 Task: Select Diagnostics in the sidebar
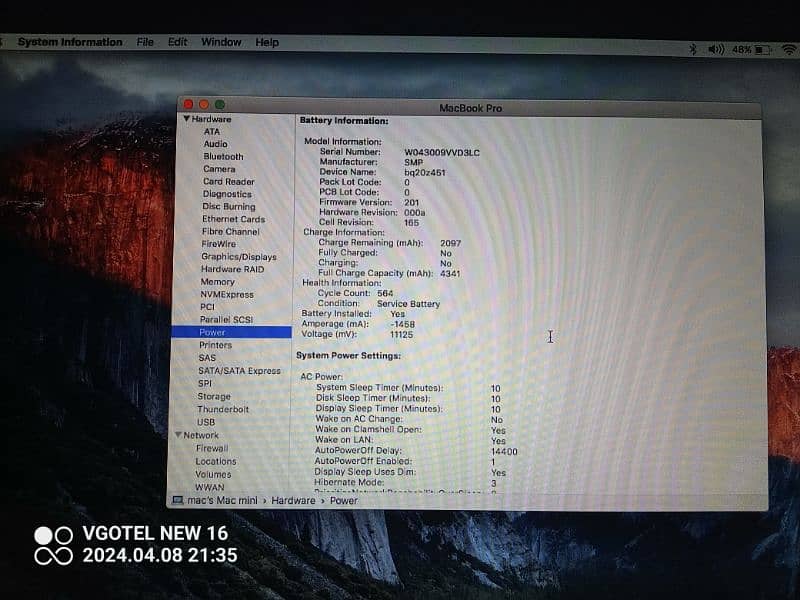pos(227,194)
